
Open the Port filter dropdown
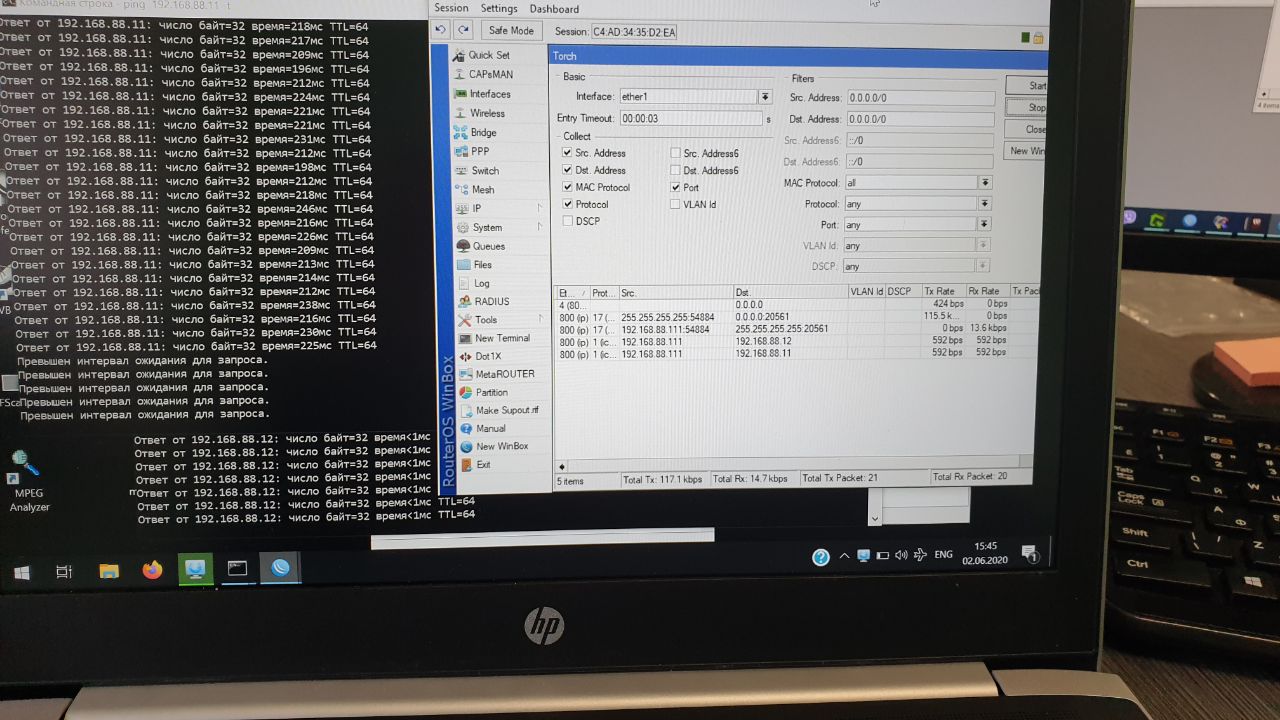[x=984, y=225]
